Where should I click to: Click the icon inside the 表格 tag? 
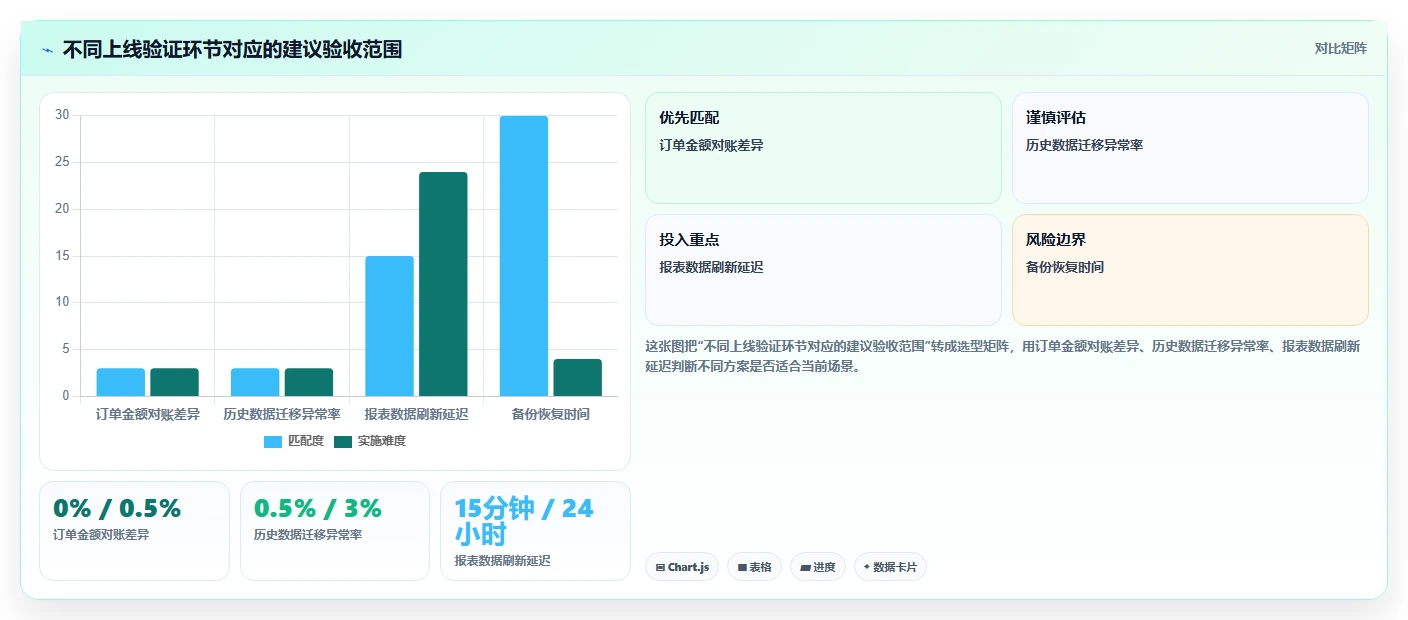pyautogui.click(x=742, y=568)
